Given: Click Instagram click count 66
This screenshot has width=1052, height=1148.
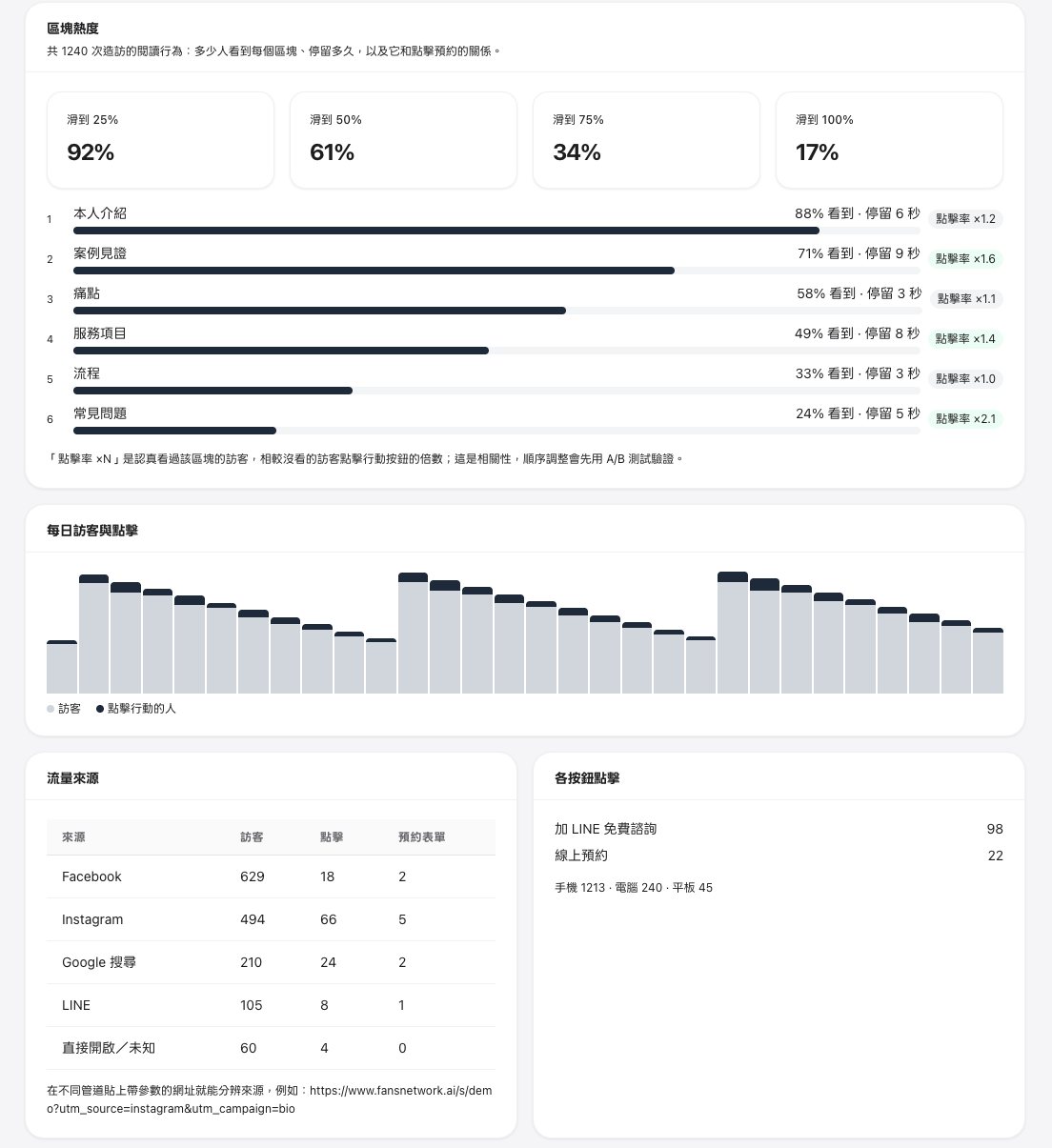Looking at the screenshot, I should point(328,919).
